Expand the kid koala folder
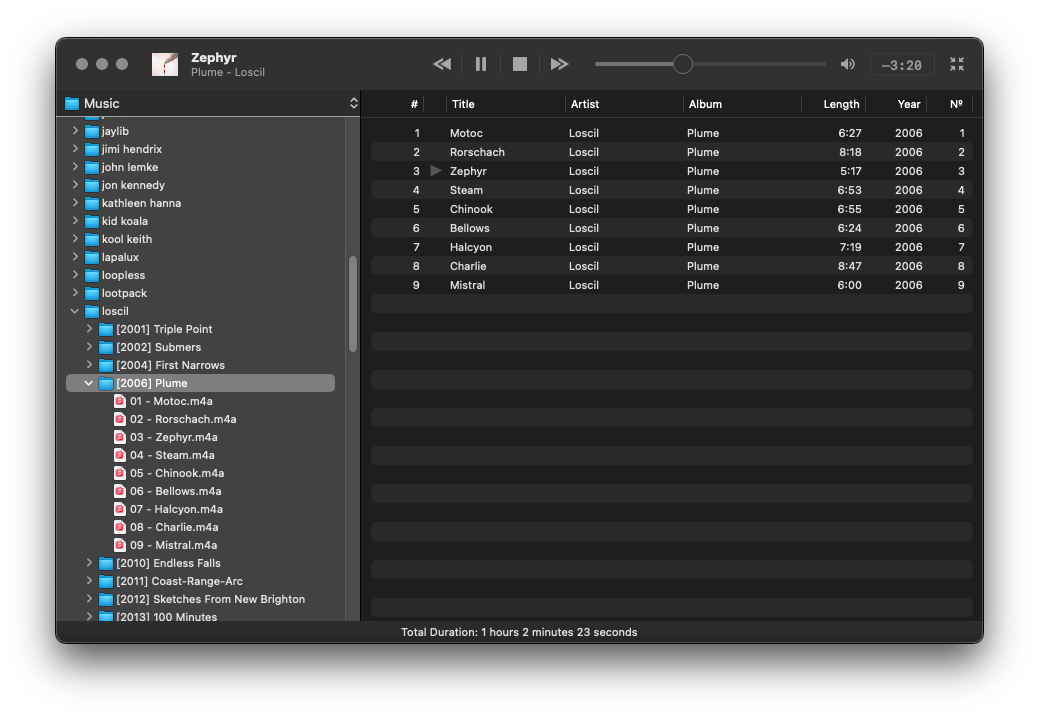The width and height of the screenshot is (1039, 717). coord(76,221)
